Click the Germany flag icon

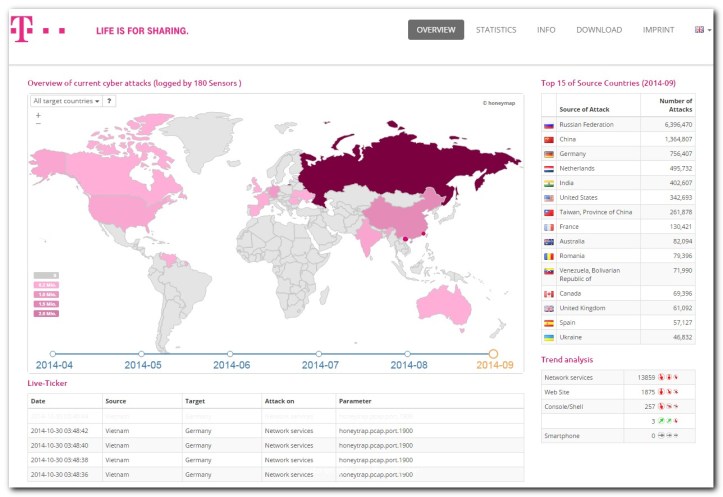pyautogui.click(x=548, y=155)
